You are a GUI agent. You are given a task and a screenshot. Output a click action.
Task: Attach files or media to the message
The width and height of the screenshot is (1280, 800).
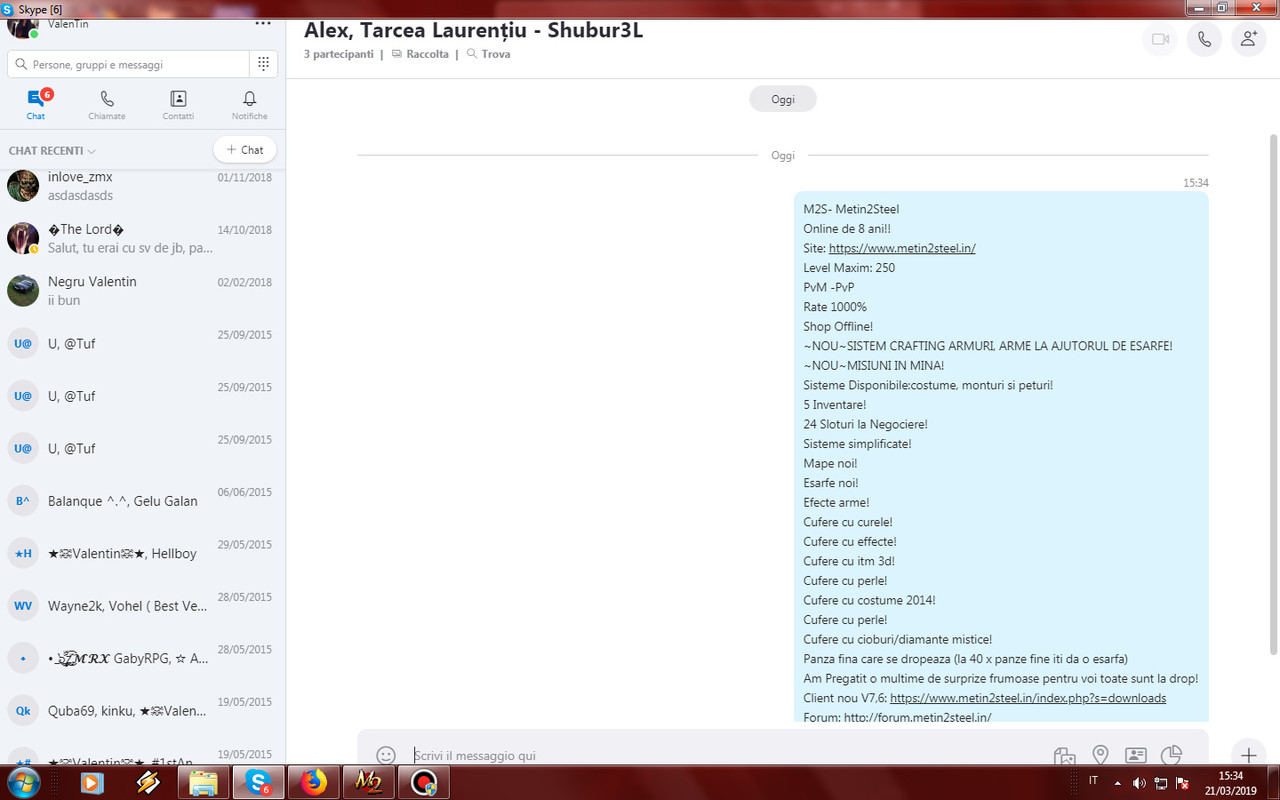pyautogui.click(x=1065, y=756)
